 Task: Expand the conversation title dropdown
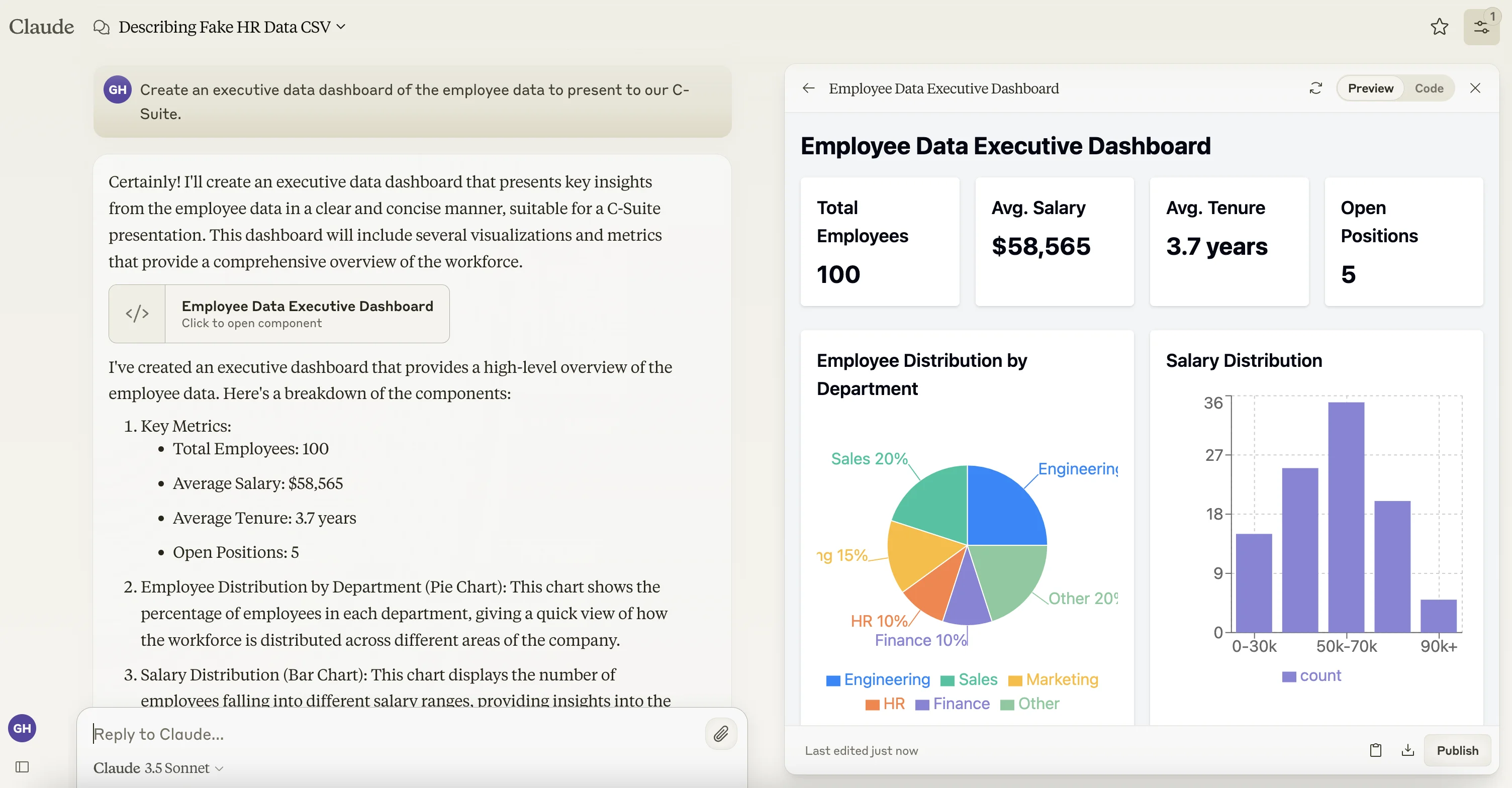pos(341,27)
